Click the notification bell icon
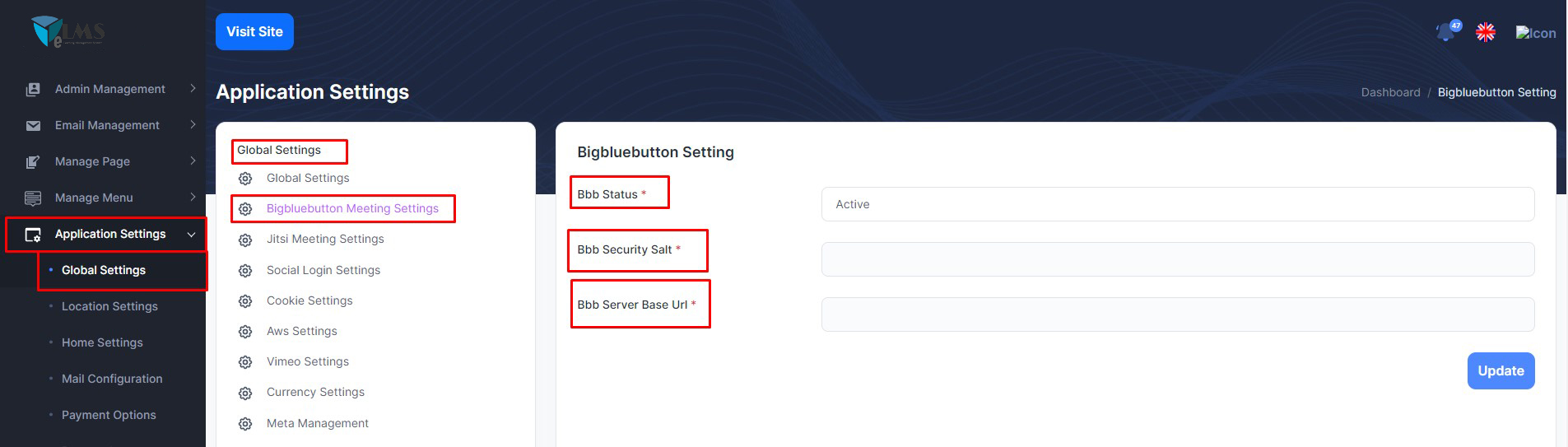The height and width of the screenshot is (447, 1568). [1445, 32]
